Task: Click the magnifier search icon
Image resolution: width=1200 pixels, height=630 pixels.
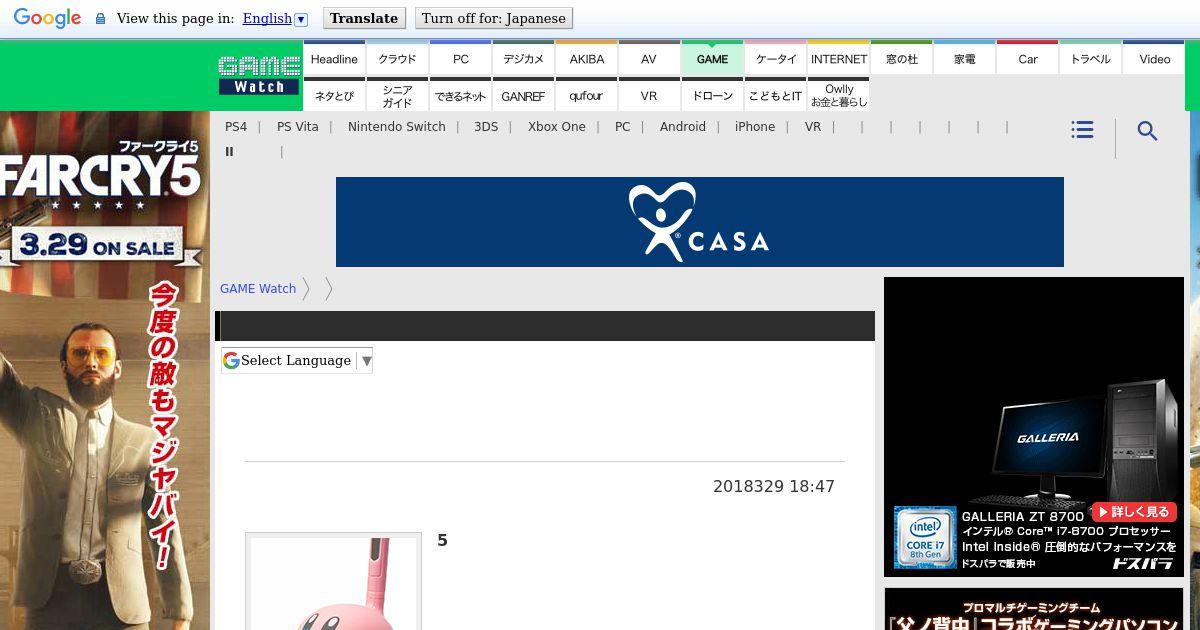Action: pyautogui.click(x=1147, y=131)
